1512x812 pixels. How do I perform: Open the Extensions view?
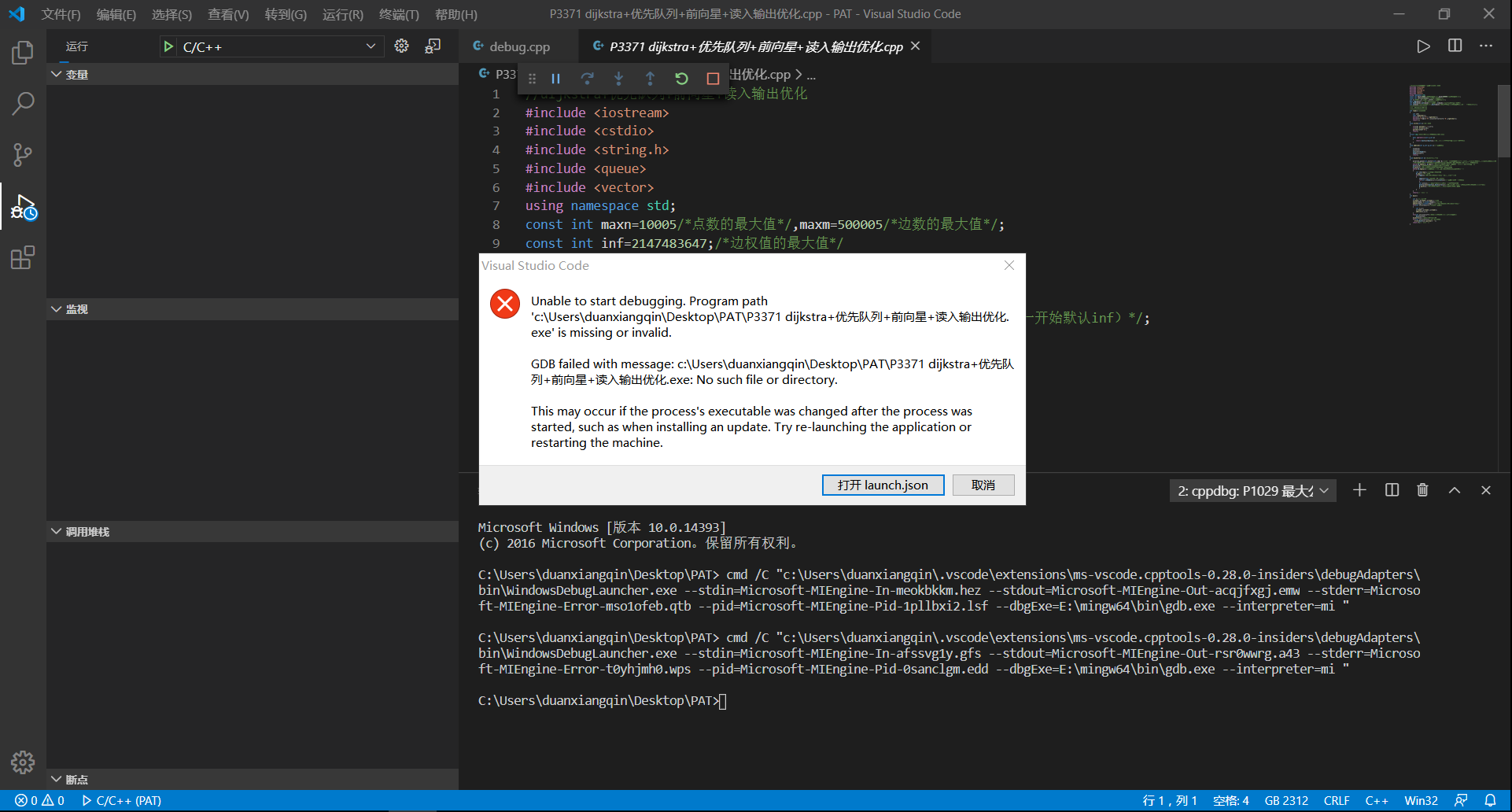(23, 257)
